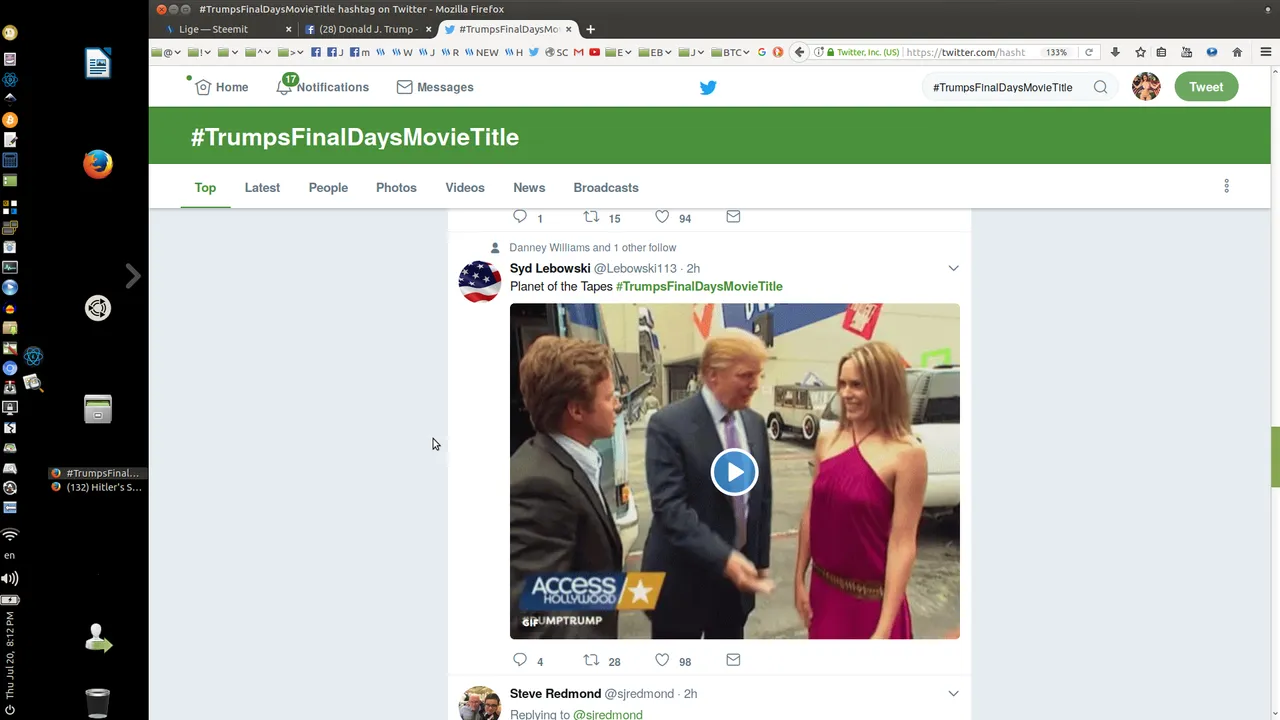
Task: Open the three-dot search options menu
Action: (1226, 186)
